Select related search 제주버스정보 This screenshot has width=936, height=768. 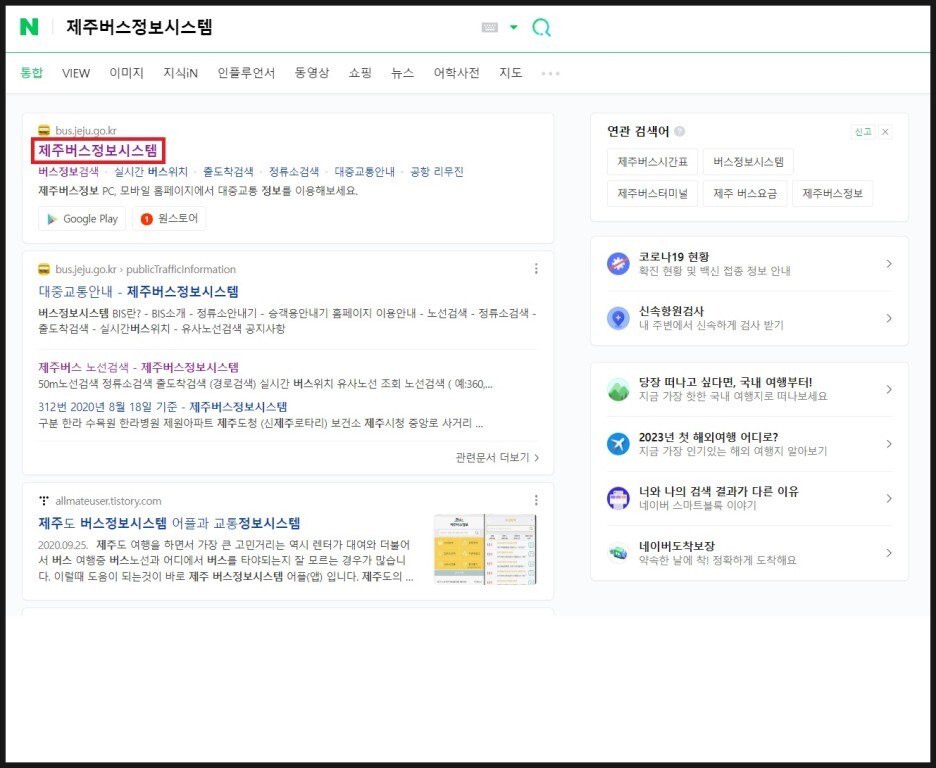tap(833, 193)
